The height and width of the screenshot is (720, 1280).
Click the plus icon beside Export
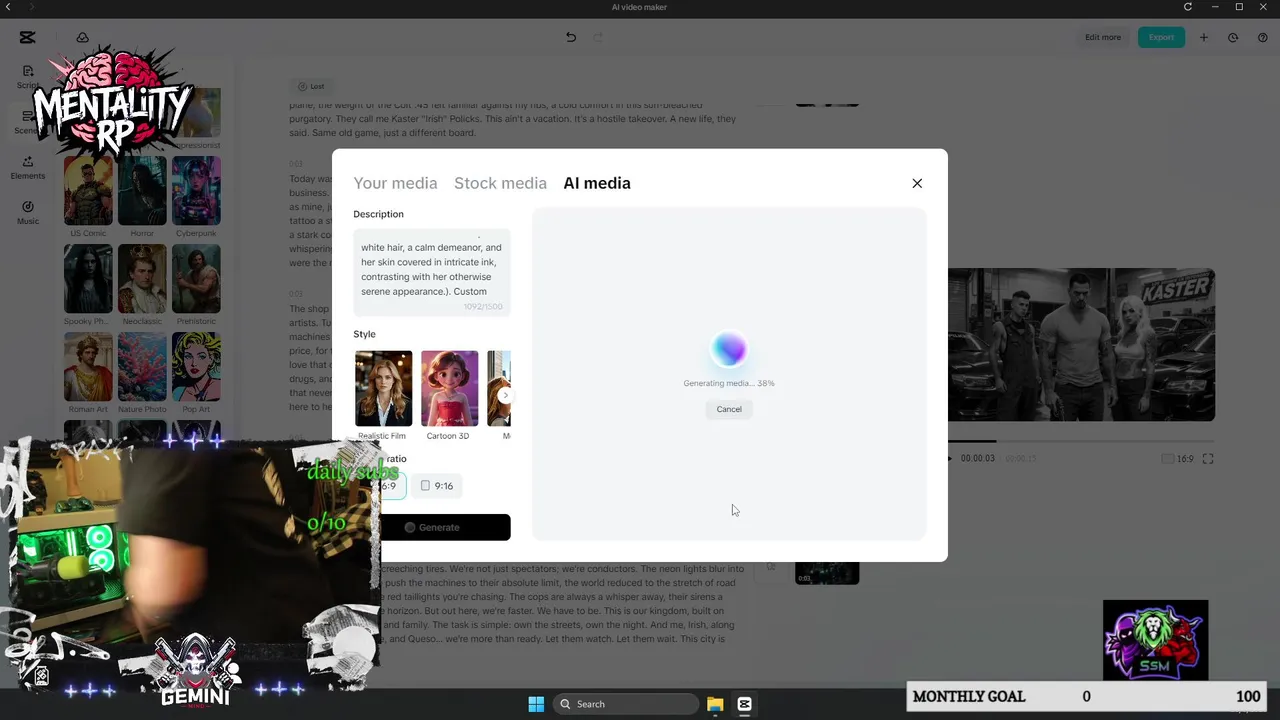click(x=1204, y=37)
